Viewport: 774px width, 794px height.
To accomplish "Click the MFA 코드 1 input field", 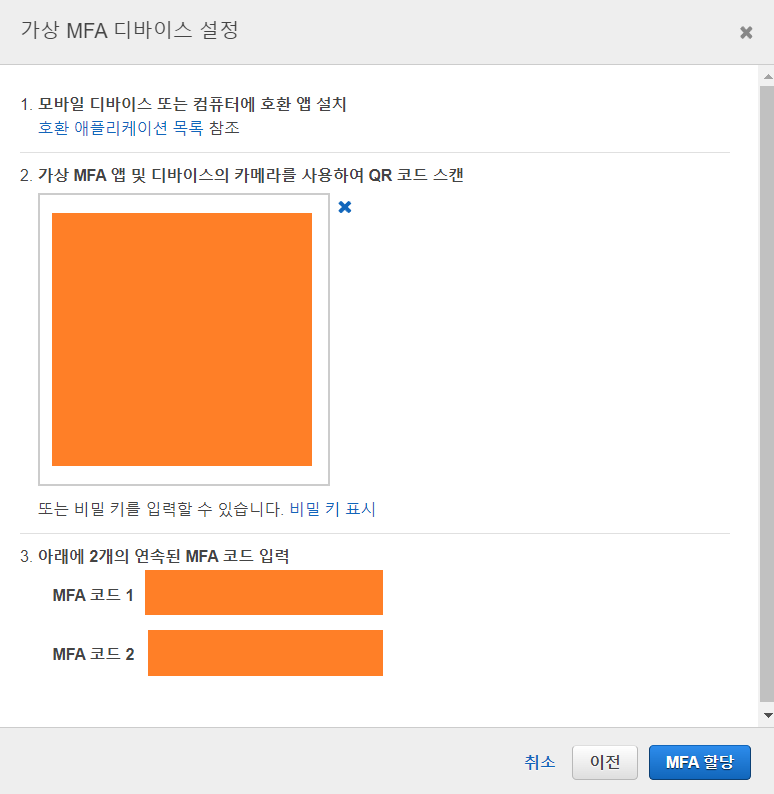I will pyautogui.click(x=264, y=592).
